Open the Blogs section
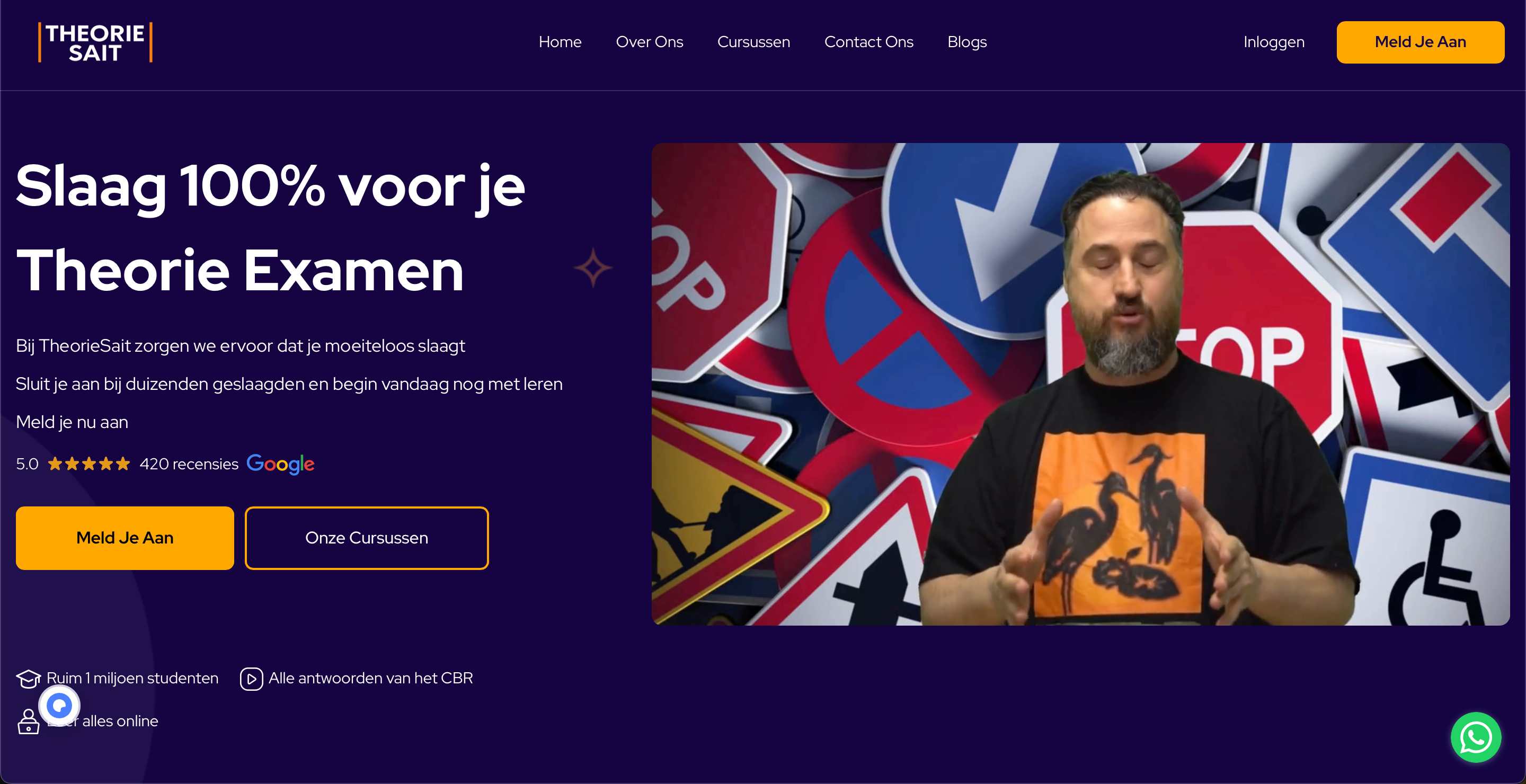 [967, 42]
